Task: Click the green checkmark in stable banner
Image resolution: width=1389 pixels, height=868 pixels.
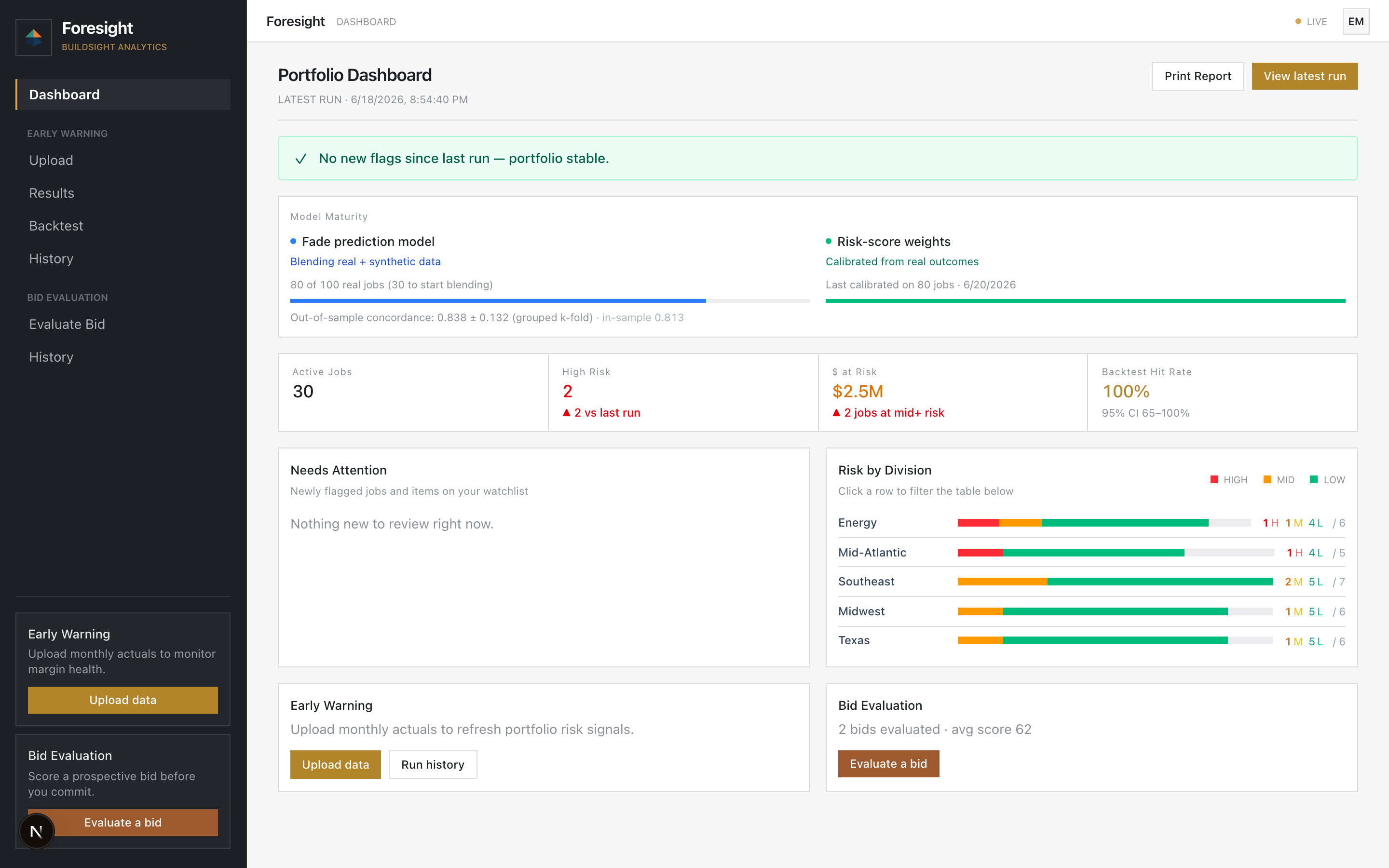Action: click(301, 159)
